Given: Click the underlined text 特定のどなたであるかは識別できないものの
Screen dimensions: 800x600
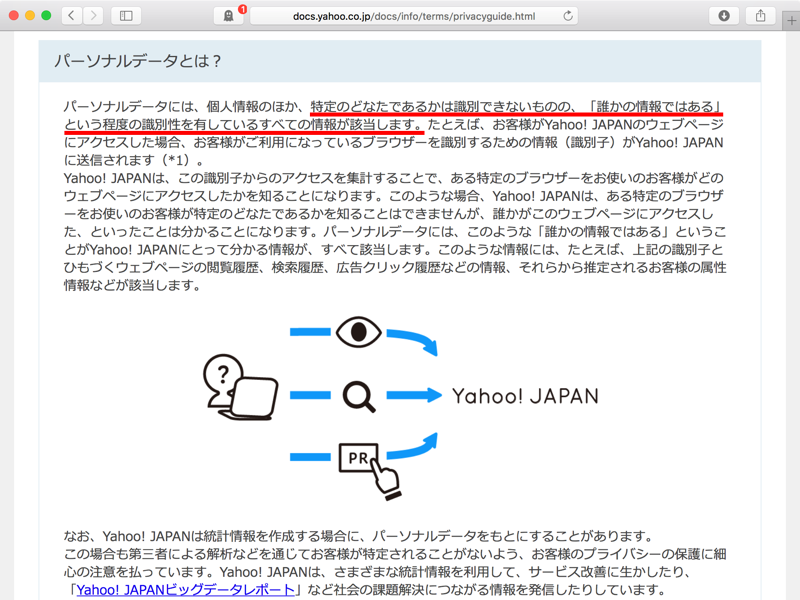Looking at the screenshot, I should point(441,107).
